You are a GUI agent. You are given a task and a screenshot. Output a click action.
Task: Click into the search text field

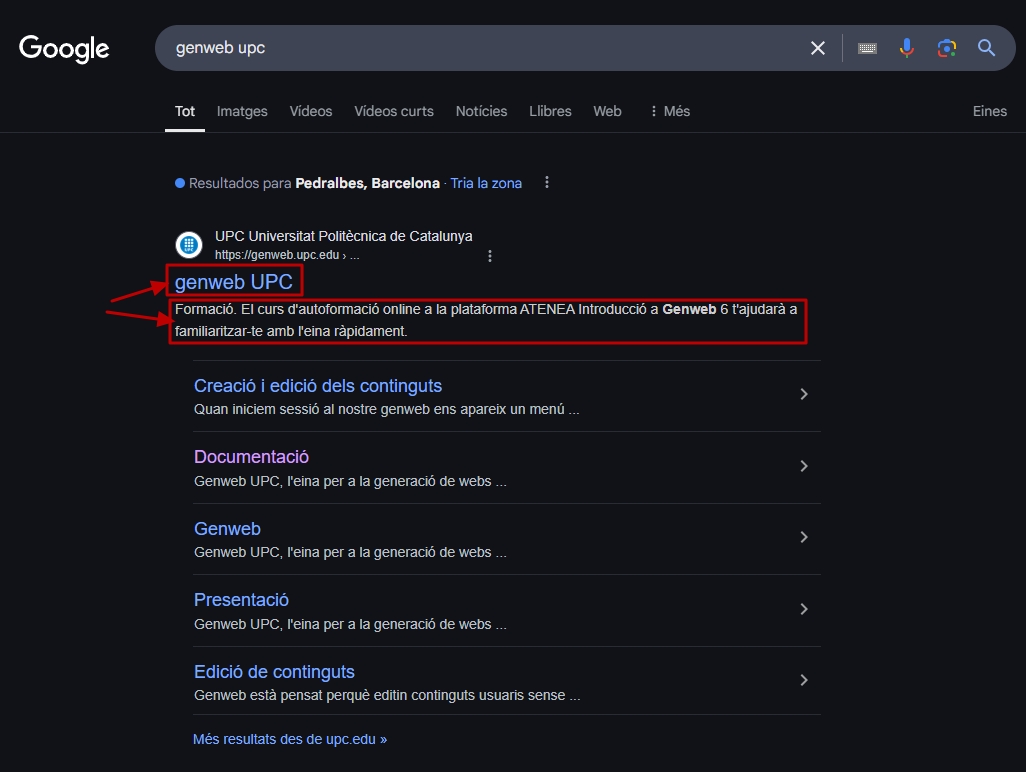click(x=480, y=48)
